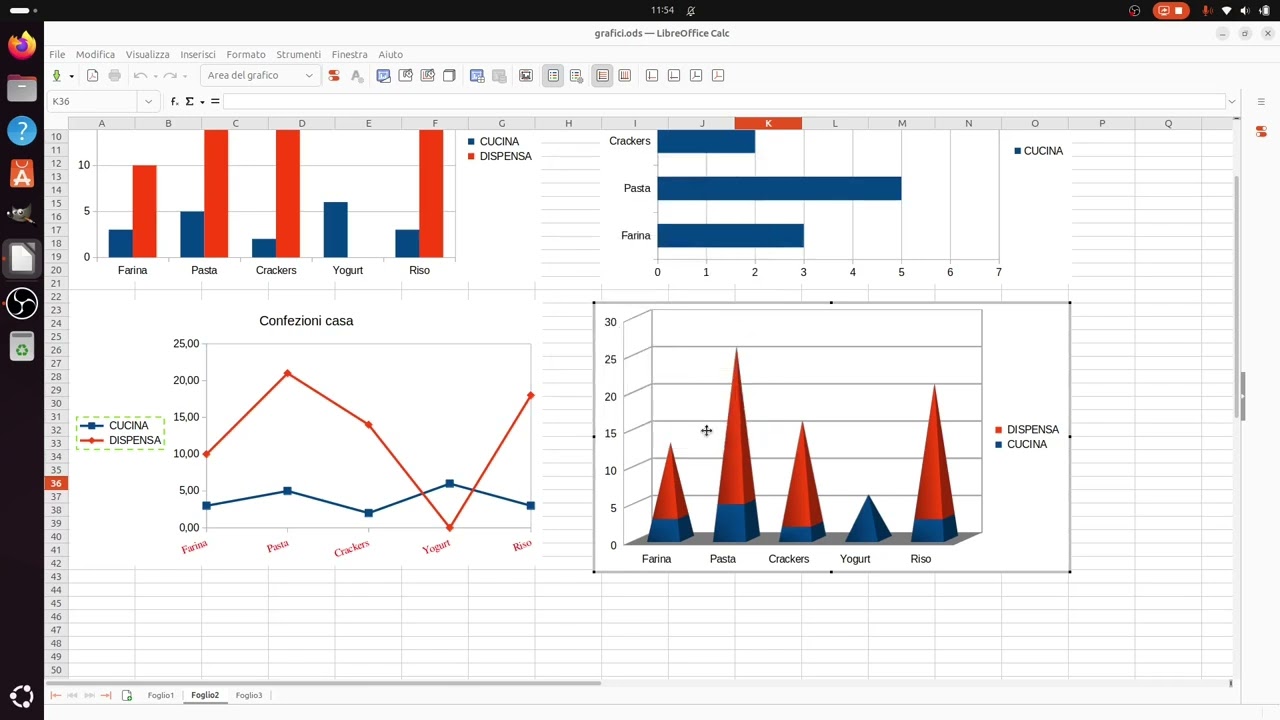
Task: Export directly as PDF icon
Action: tap(93, 75)
